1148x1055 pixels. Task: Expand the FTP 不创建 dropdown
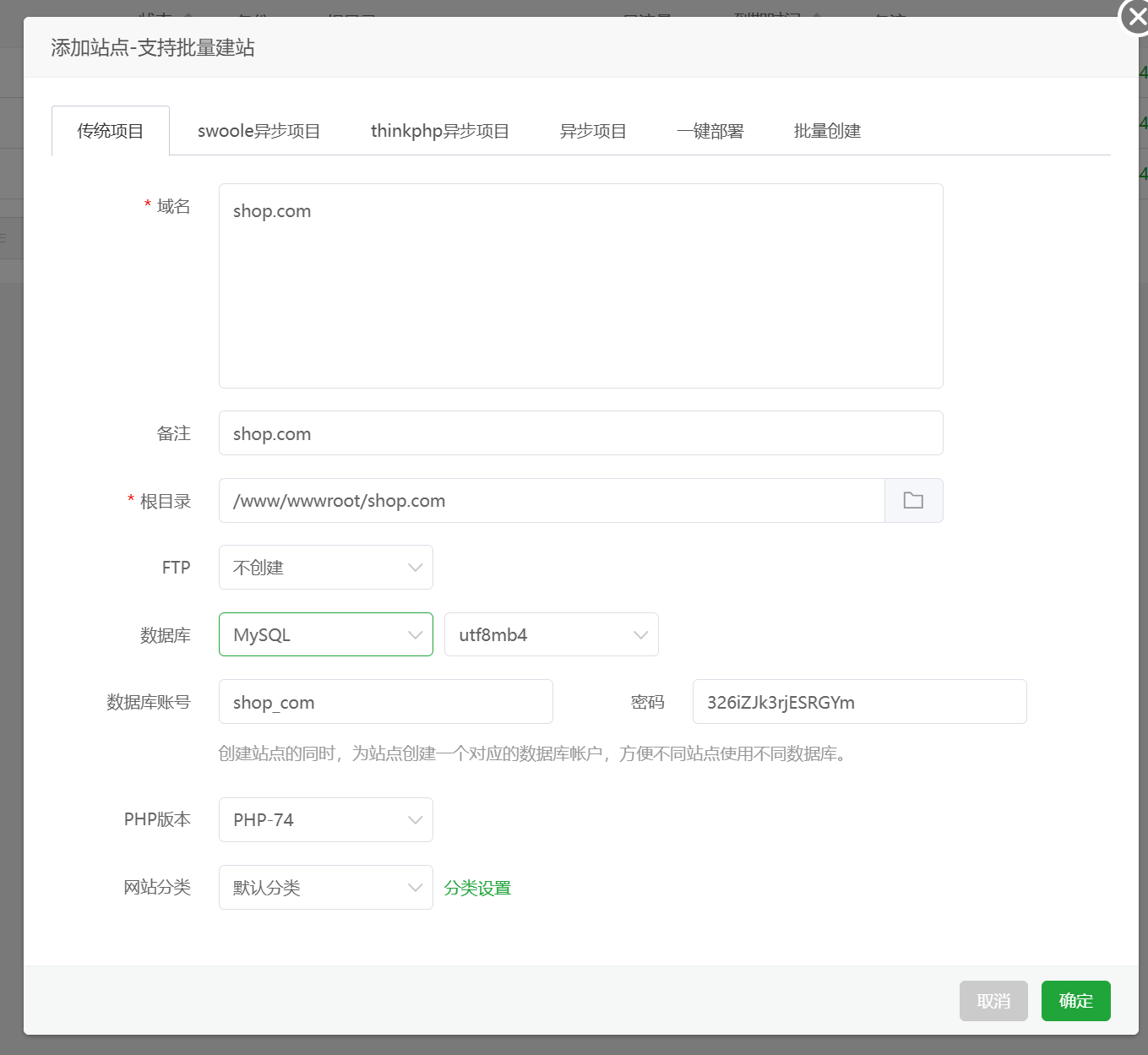pos(325,567)
